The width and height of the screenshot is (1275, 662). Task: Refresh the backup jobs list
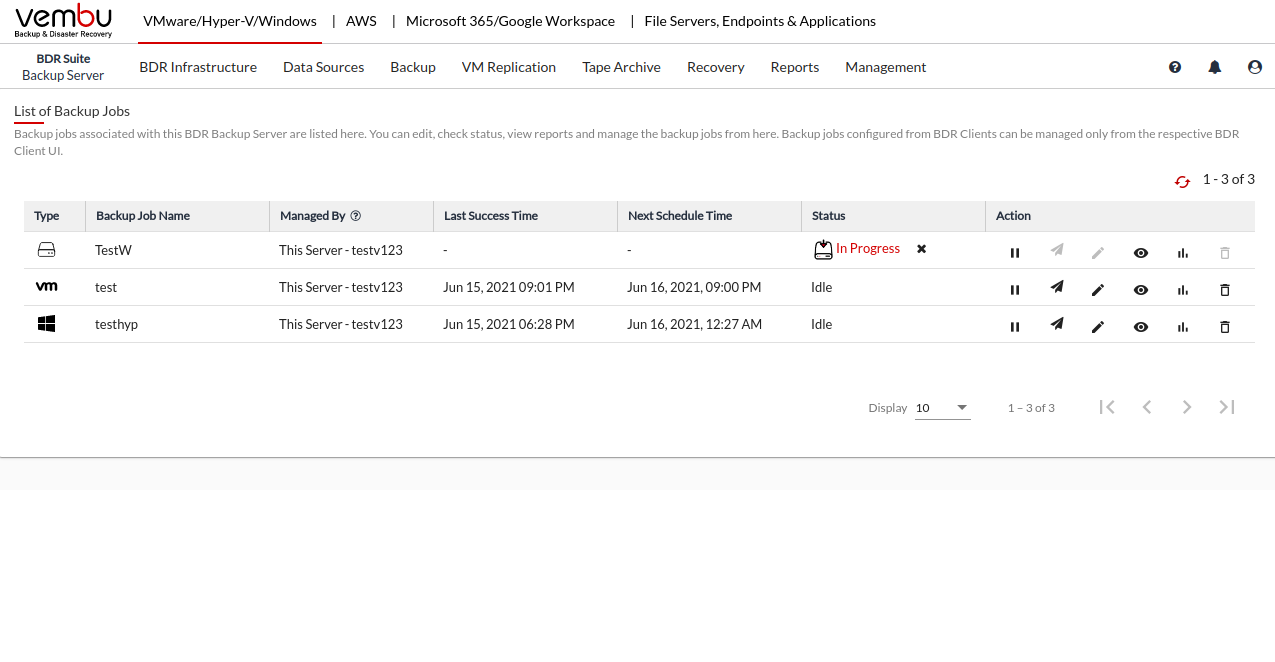(1182, 181)
